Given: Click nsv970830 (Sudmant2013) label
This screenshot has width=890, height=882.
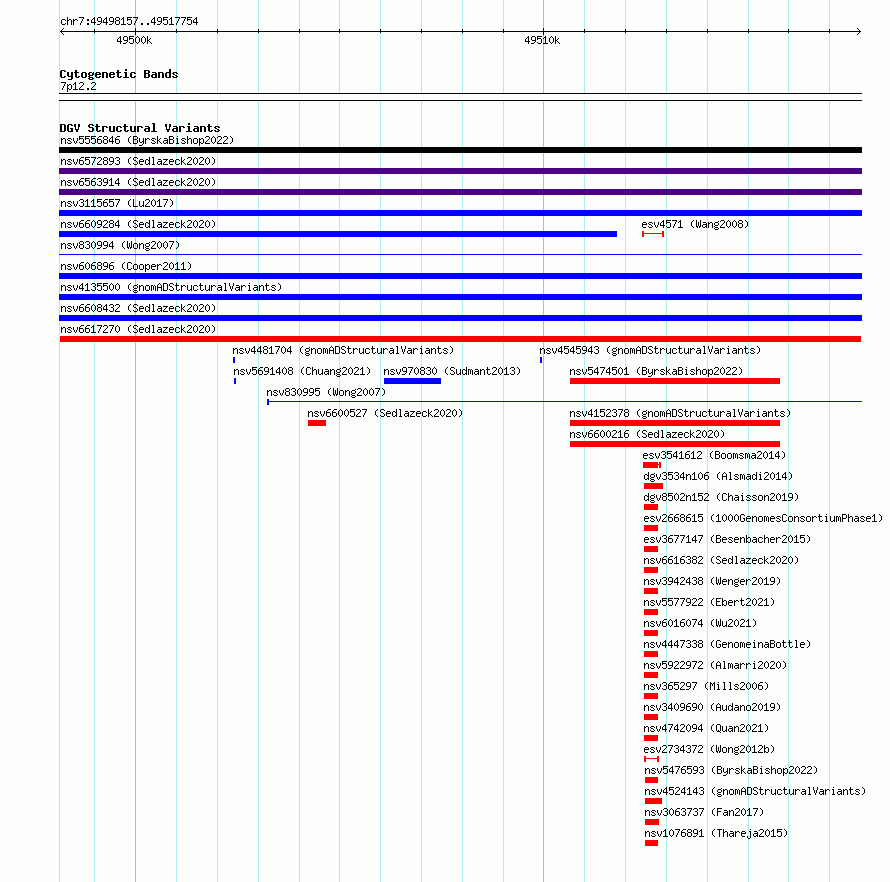Looking at the screenshot, I should 452,371.
